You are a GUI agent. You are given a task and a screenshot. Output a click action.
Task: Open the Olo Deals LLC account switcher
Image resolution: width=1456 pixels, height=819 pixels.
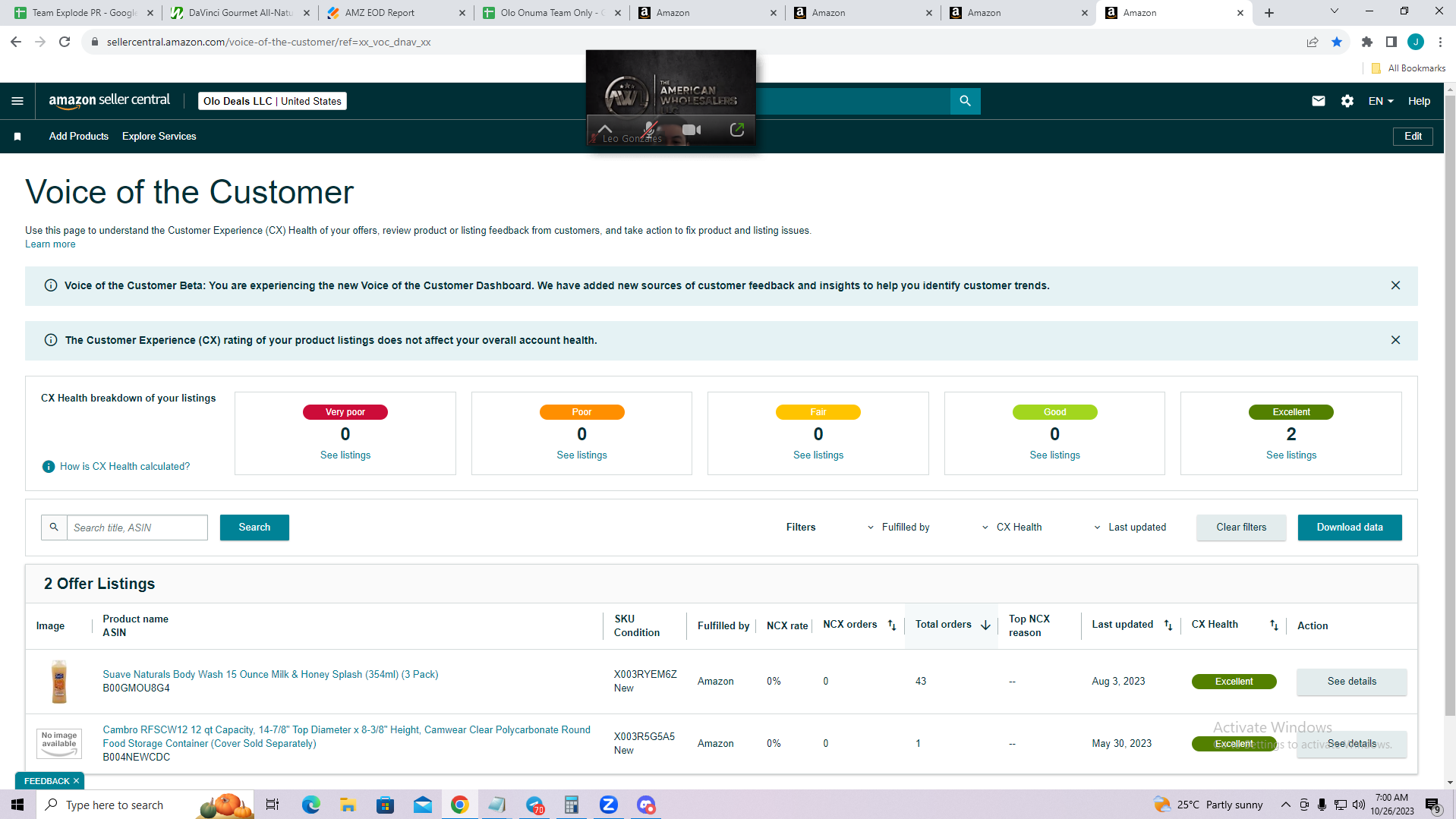273,101
